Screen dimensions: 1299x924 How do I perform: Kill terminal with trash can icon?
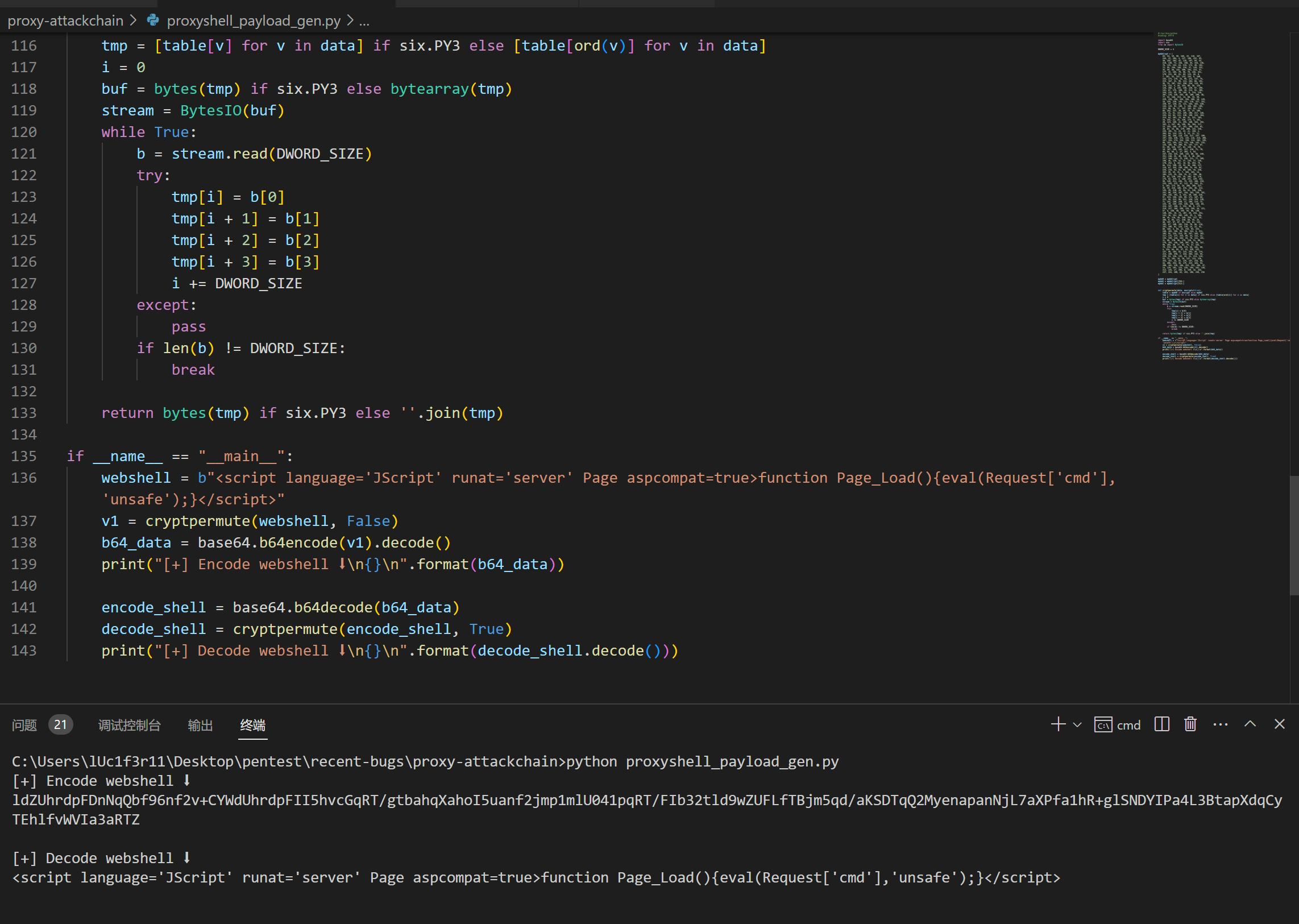click(x=1190, y=724)
